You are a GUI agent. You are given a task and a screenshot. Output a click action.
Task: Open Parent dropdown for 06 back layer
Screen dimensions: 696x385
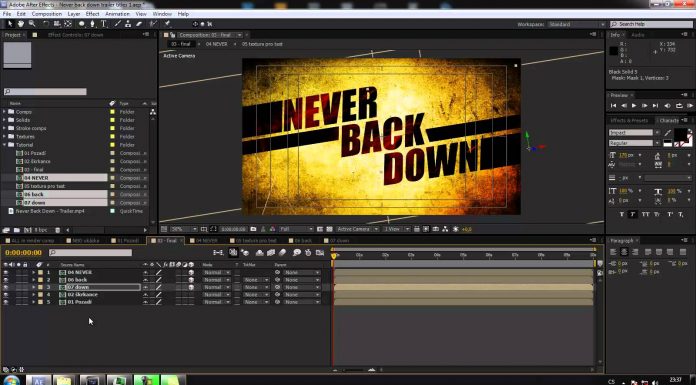click(302, 280)
